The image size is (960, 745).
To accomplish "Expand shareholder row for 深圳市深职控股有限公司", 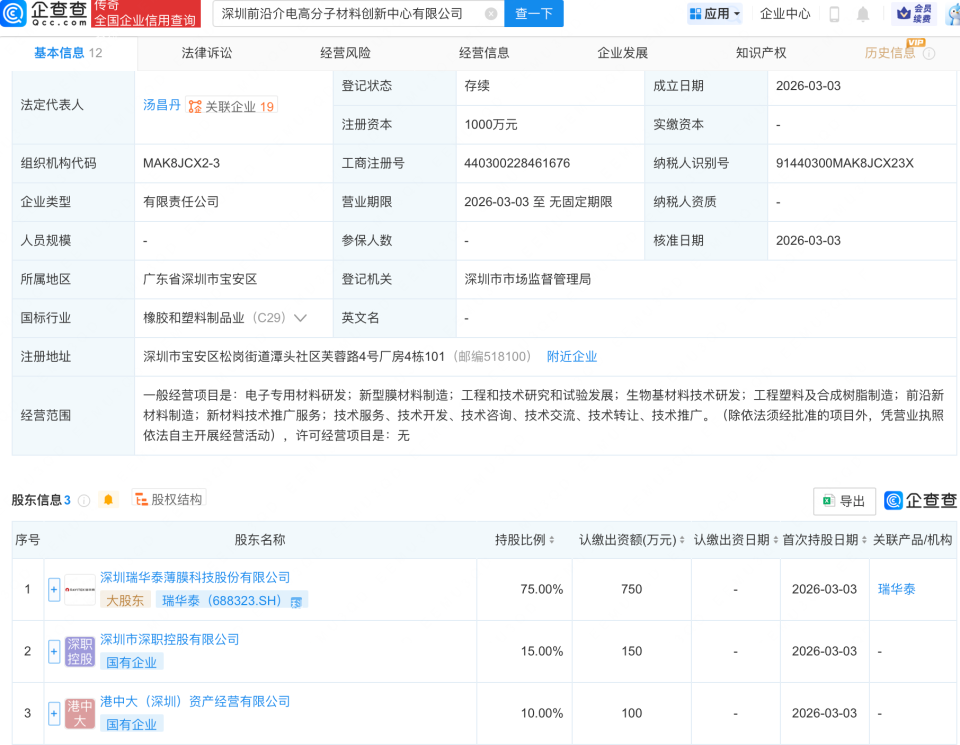I will pyautogui.click(x=53, y=651).
